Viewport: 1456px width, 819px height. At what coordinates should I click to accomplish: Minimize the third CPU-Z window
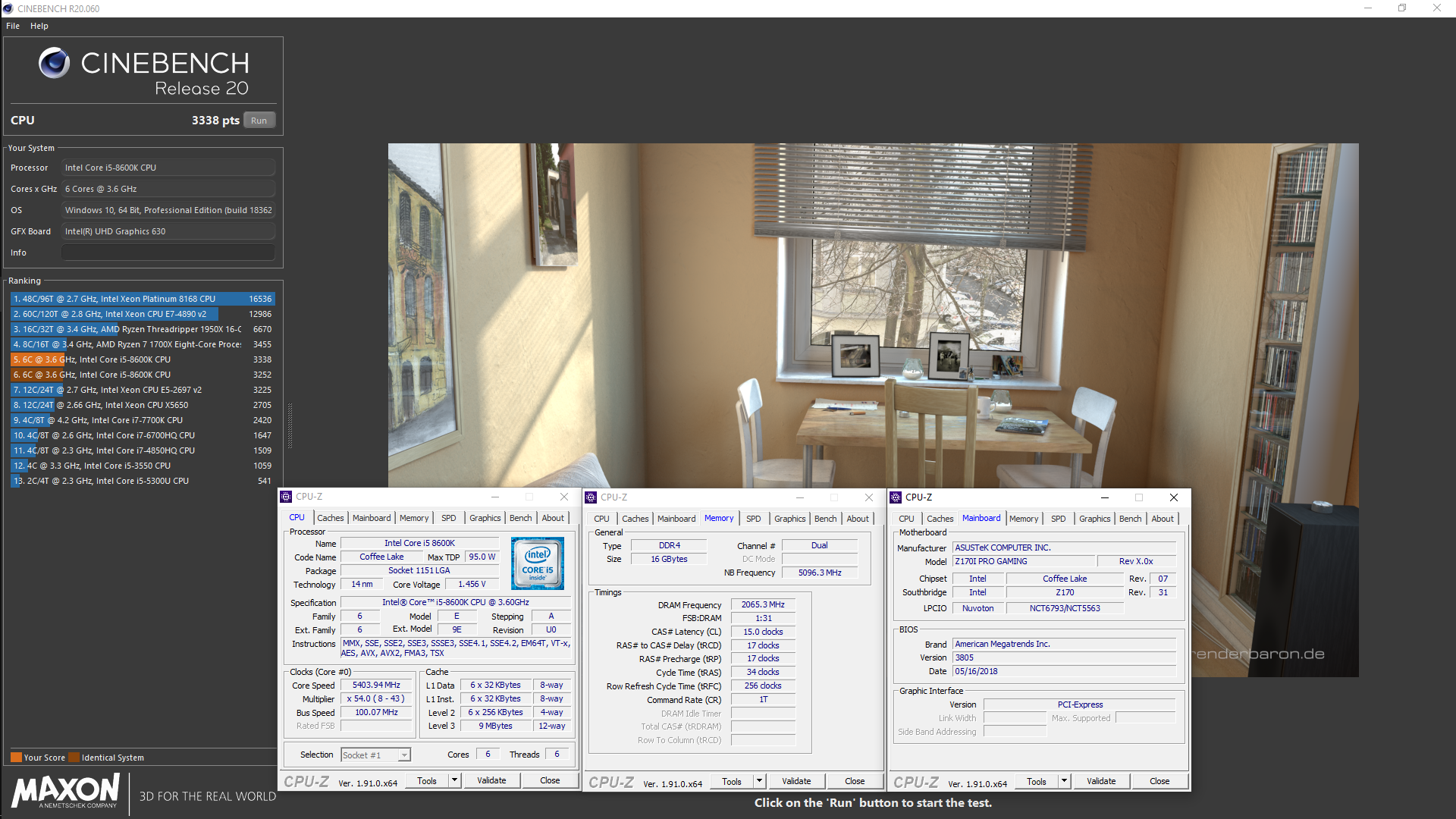[x=1104, y=497]
